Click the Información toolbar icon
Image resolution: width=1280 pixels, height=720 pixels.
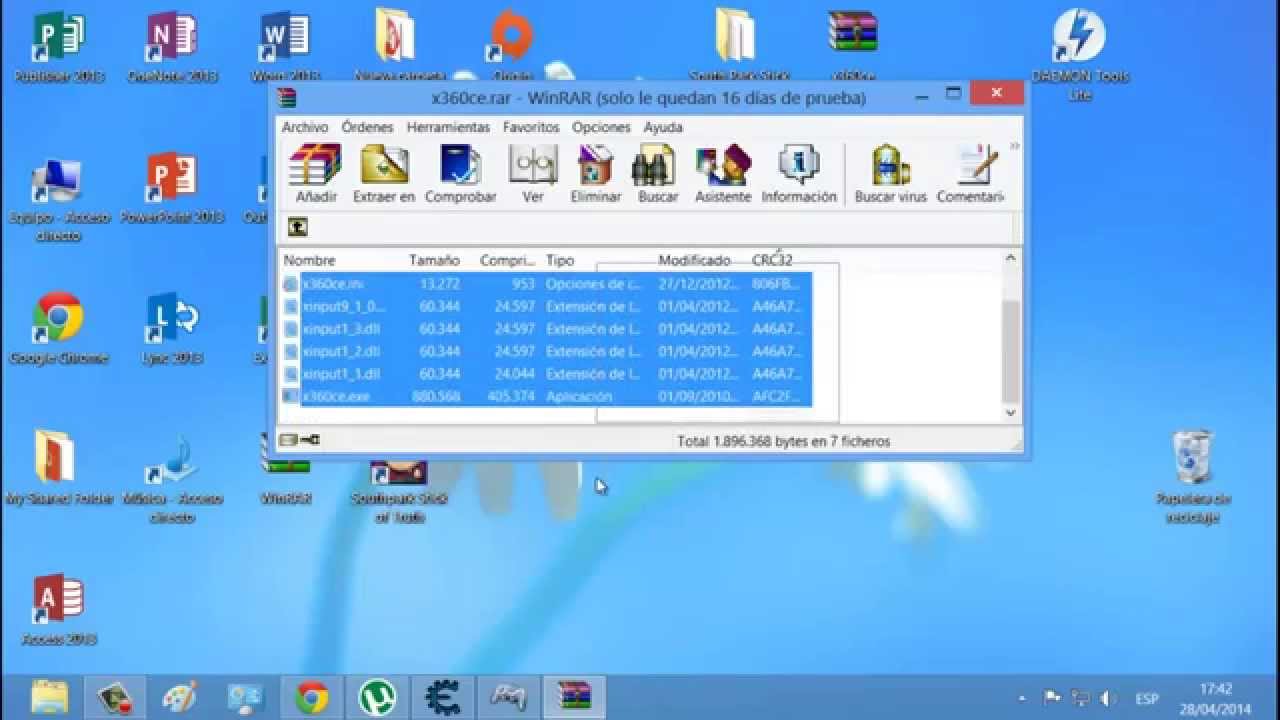(799, 174)
